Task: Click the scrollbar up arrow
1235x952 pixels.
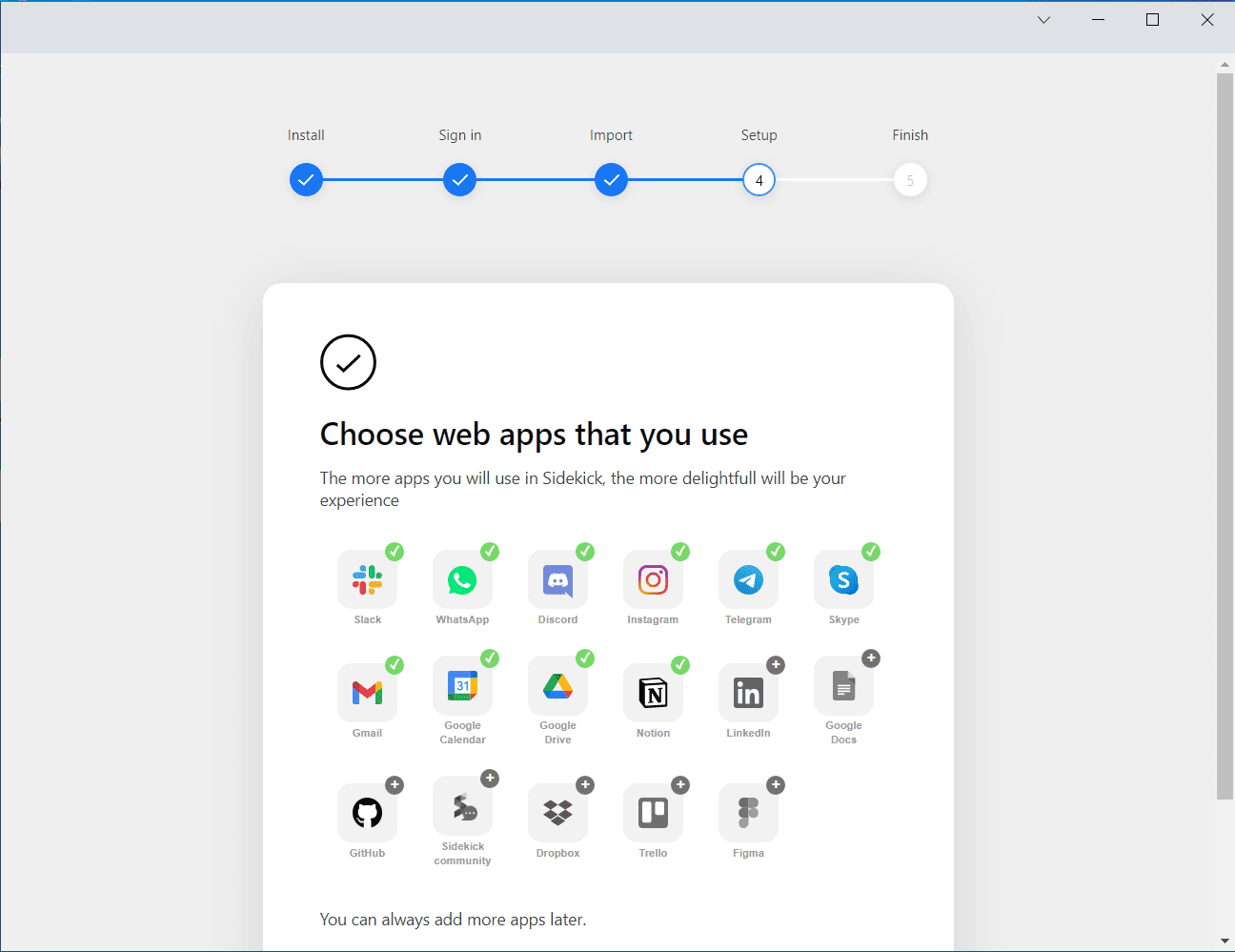Action: (x=1225, y=65)
